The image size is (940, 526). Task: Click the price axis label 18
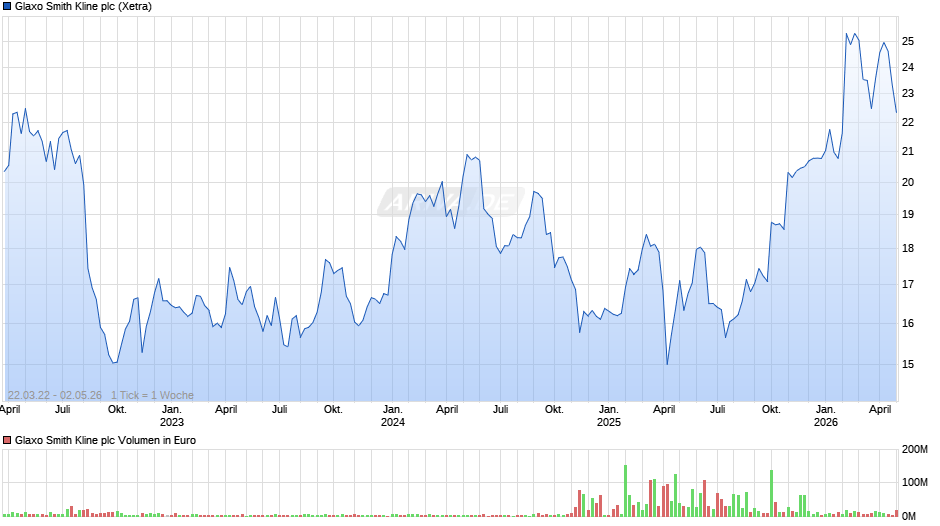(x=908, y=248)
